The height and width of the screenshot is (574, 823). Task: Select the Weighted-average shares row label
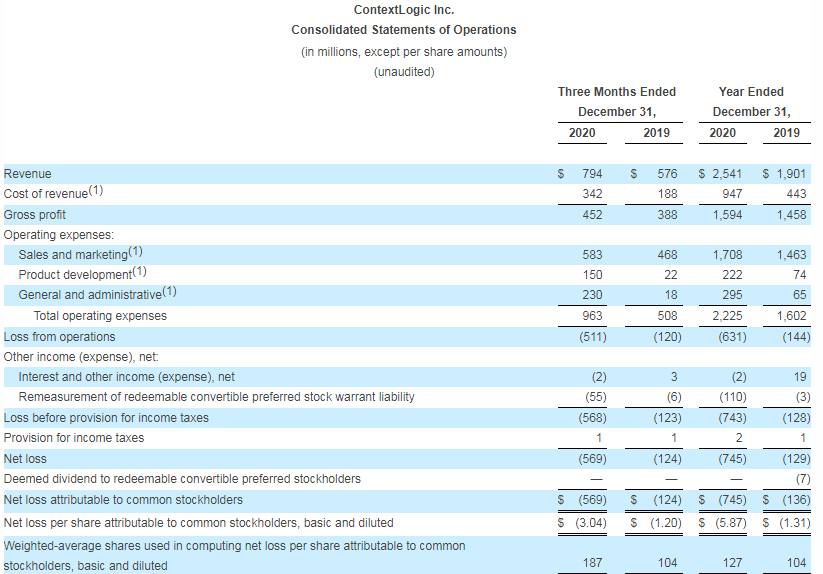pyautogui.click(x=234, y=556)
